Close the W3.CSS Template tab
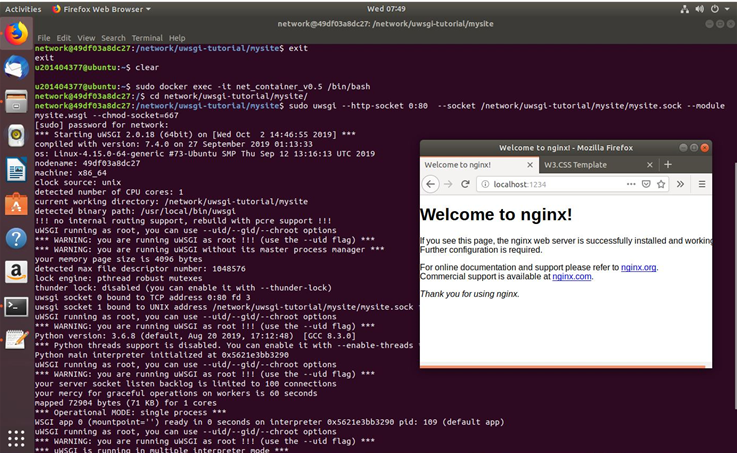Viewport: 738px width, 453px height. (x=650, y=165)
